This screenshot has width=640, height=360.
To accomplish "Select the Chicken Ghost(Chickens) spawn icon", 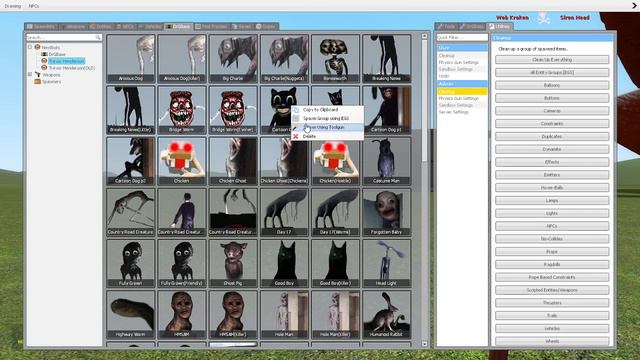I will pyautogui.click(x=284, y=161).
